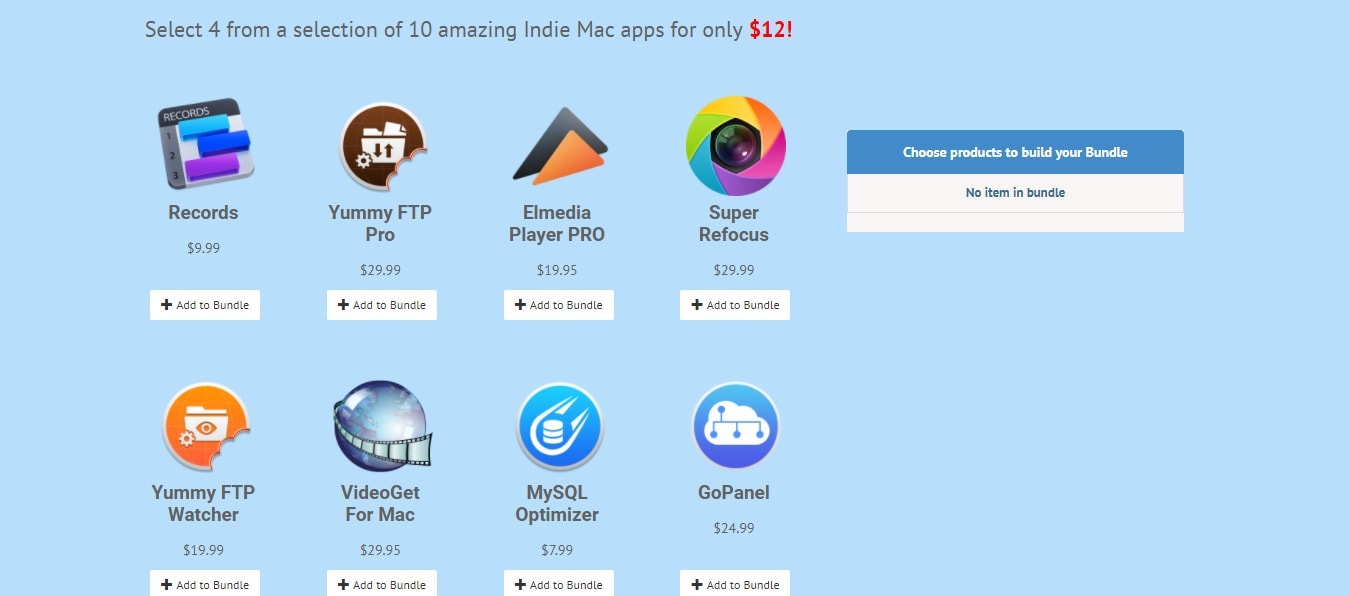1349x596 pixels.
Task: Click the Yummy FTP Watcher icon
Action: [x=205, y=427]
